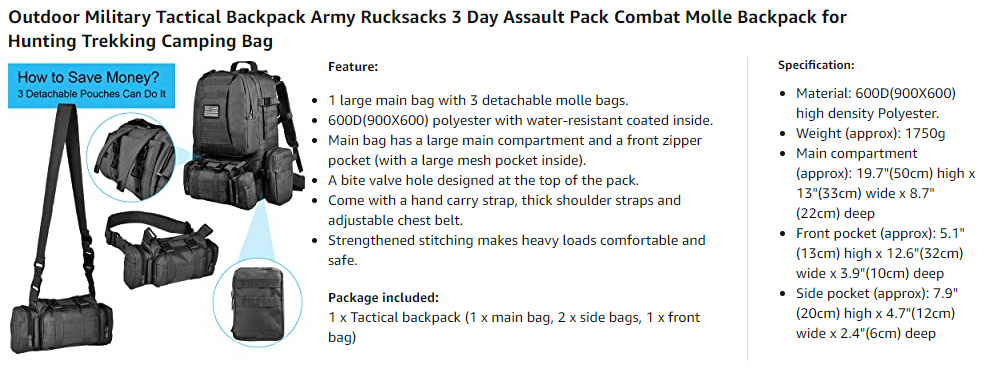984x384 pixels.
Task: Click the 'Specification:' heading
Action: pos(816,65)
